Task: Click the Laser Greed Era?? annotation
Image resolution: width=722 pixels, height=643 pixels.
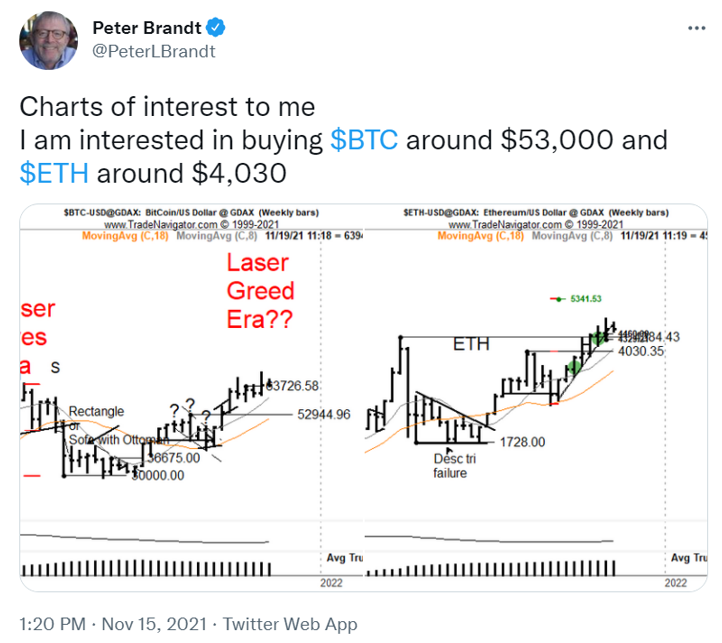Action: click(x=260, y=291)
